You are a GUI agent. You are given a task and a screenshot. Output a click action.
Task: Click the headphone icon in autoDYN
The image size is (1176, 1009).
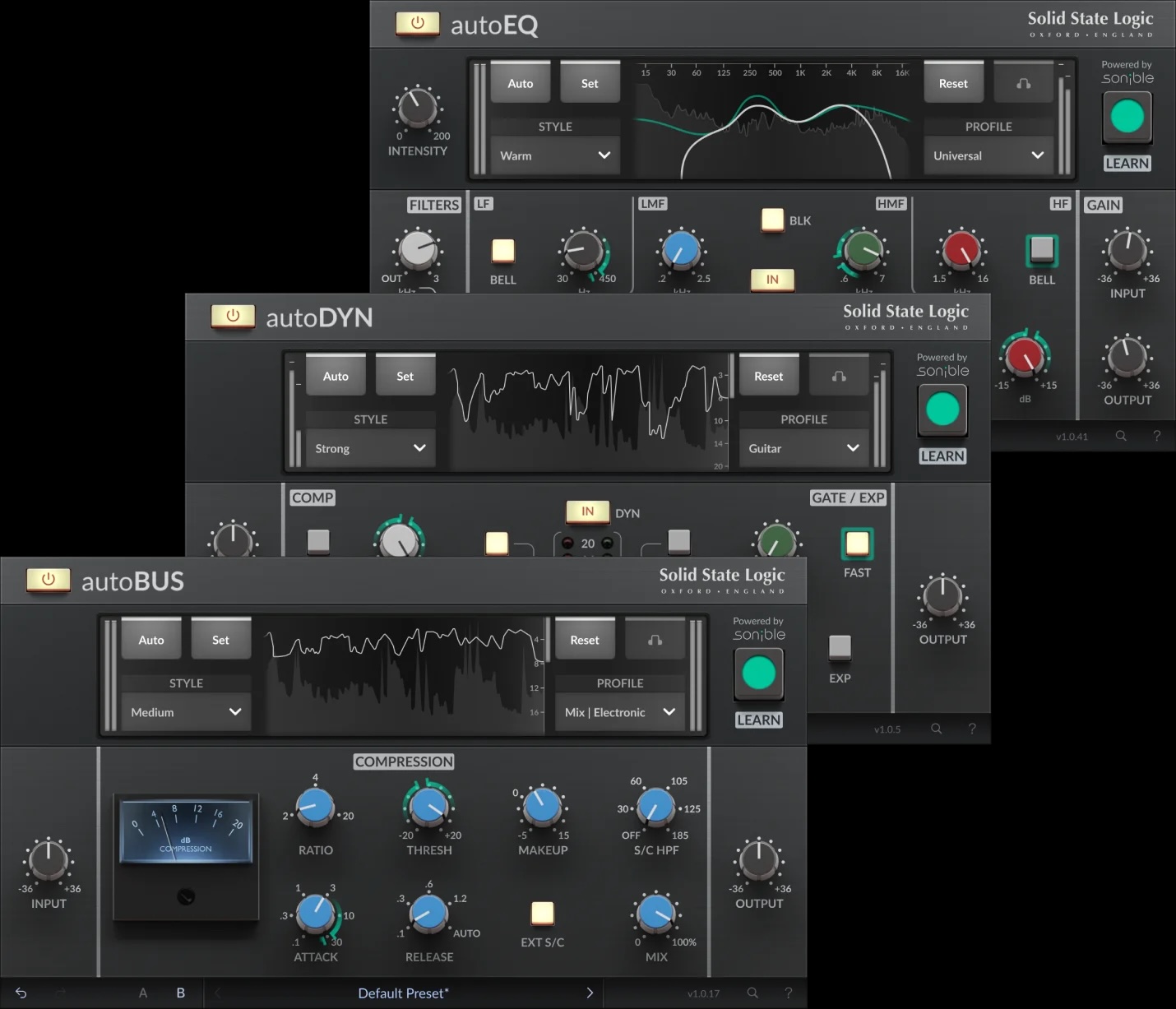click(838, 375)
